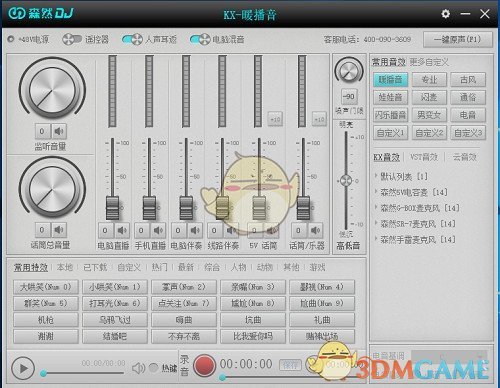500x388 pixels.
Task: Click the 森然DJ logo
Action: (41, 13)
